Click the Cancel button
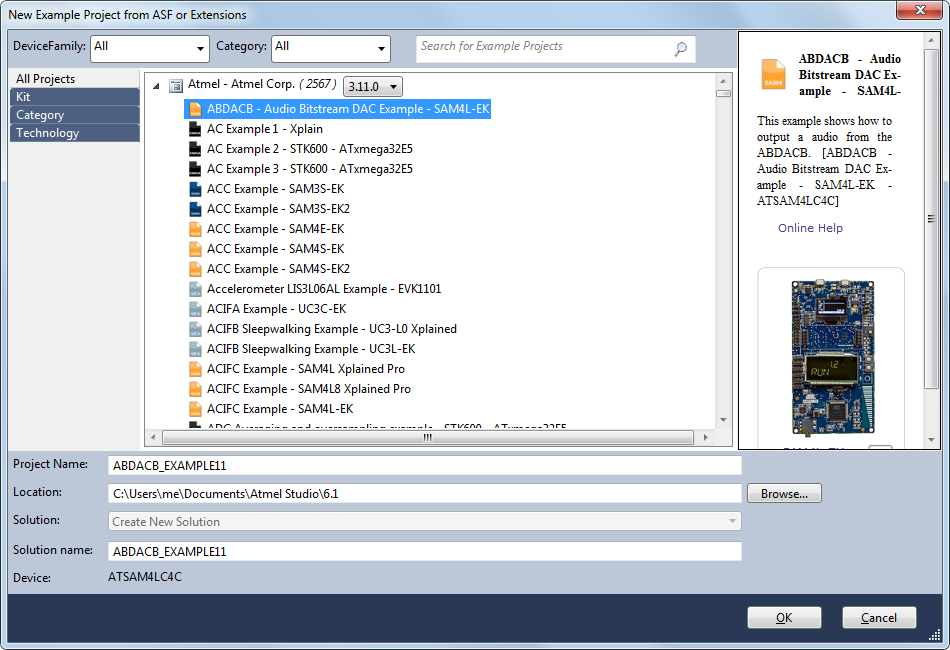The image size is (950, 650). pos(879,617)
